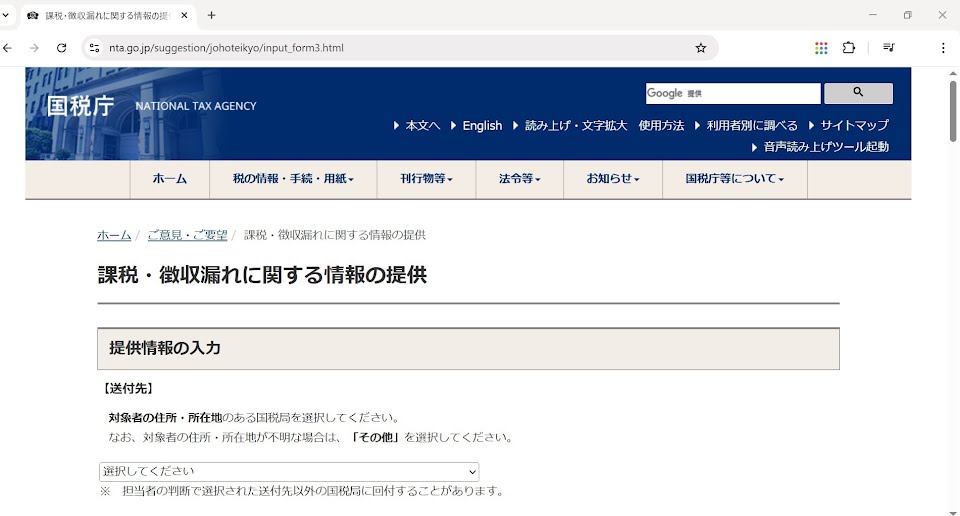The height and width of the screenshot is (516, 960).
Task: Open the browser extensions puzzle icon
Action: point(849,48)
